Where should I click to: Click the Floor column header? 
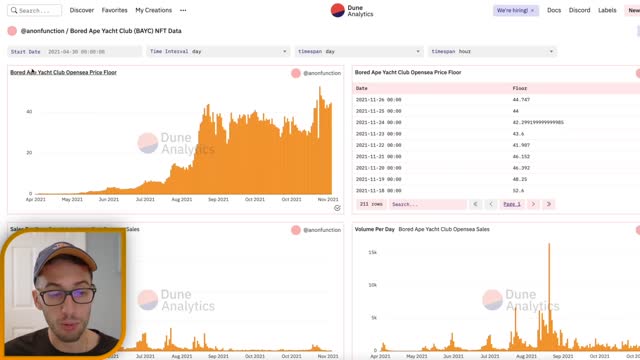click(520, 88)
